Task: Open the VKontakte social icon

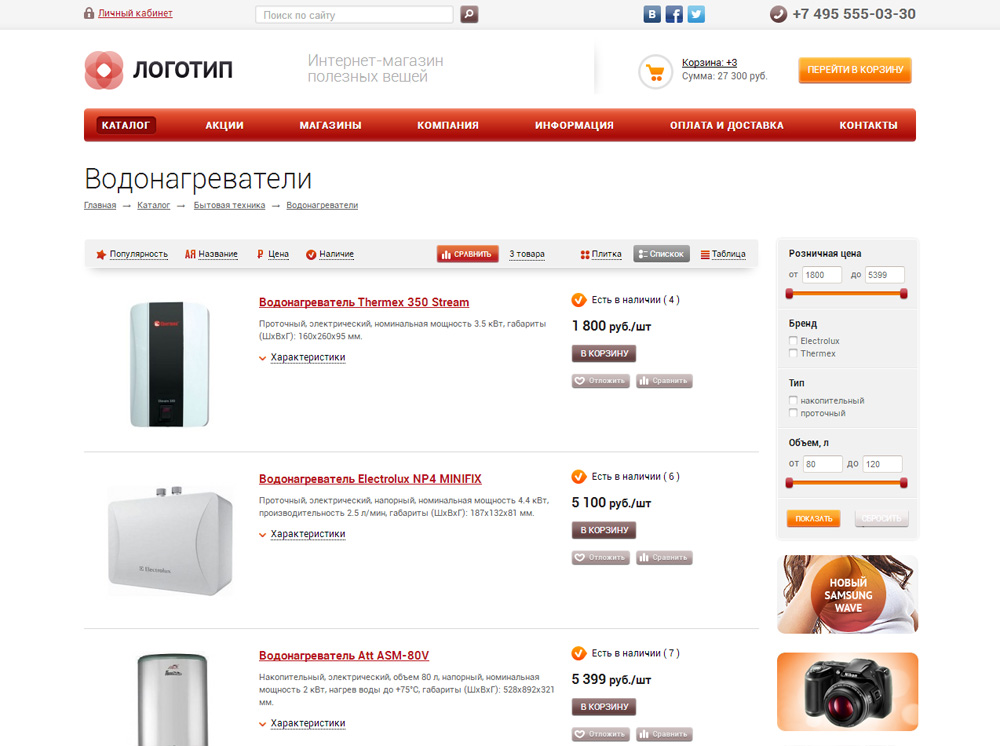Action: [x=652, y=14]
